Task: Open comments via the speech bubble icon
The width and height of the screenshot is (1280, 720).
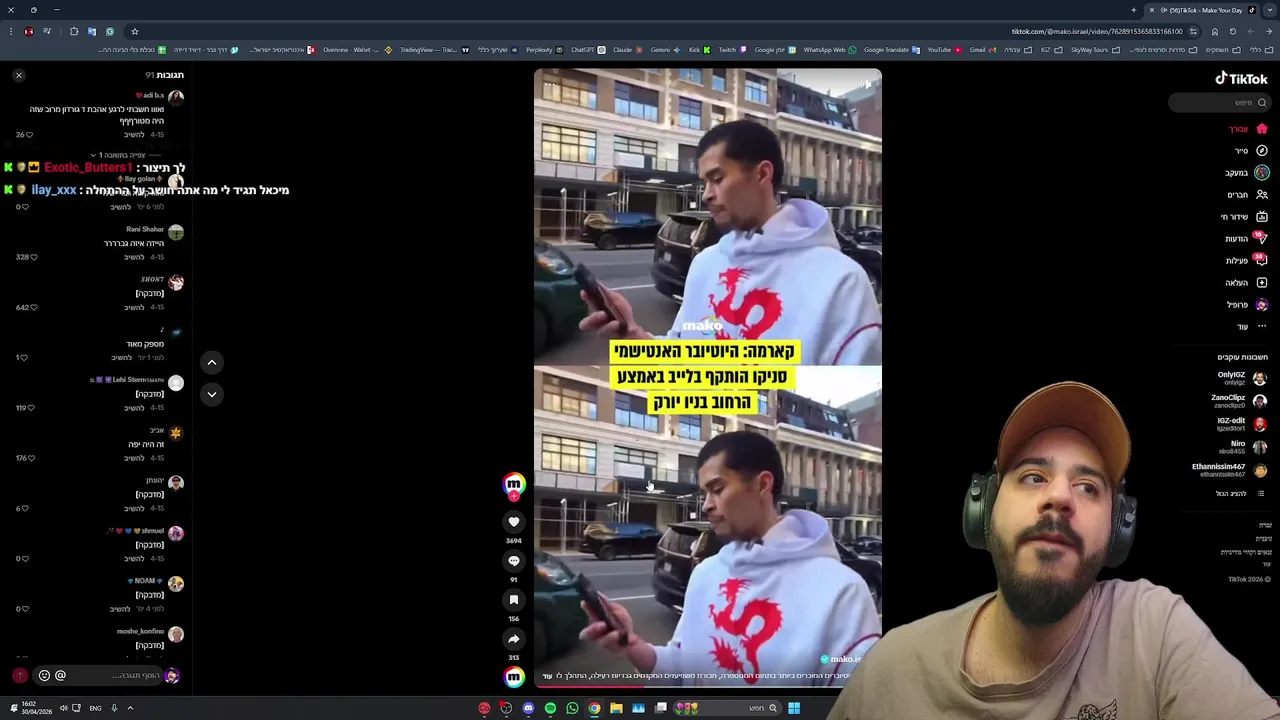Action: pos(514,561)
